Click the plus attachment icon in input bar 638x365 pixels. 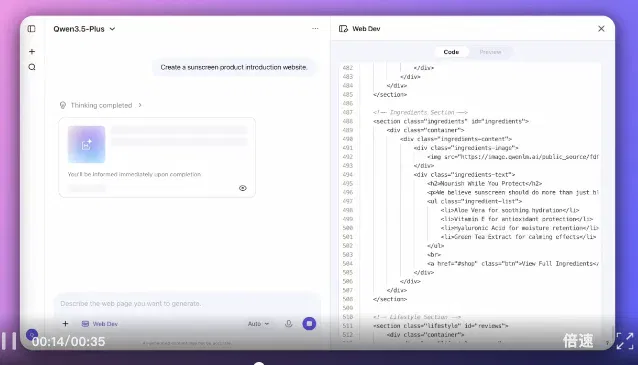click(66, 324)
